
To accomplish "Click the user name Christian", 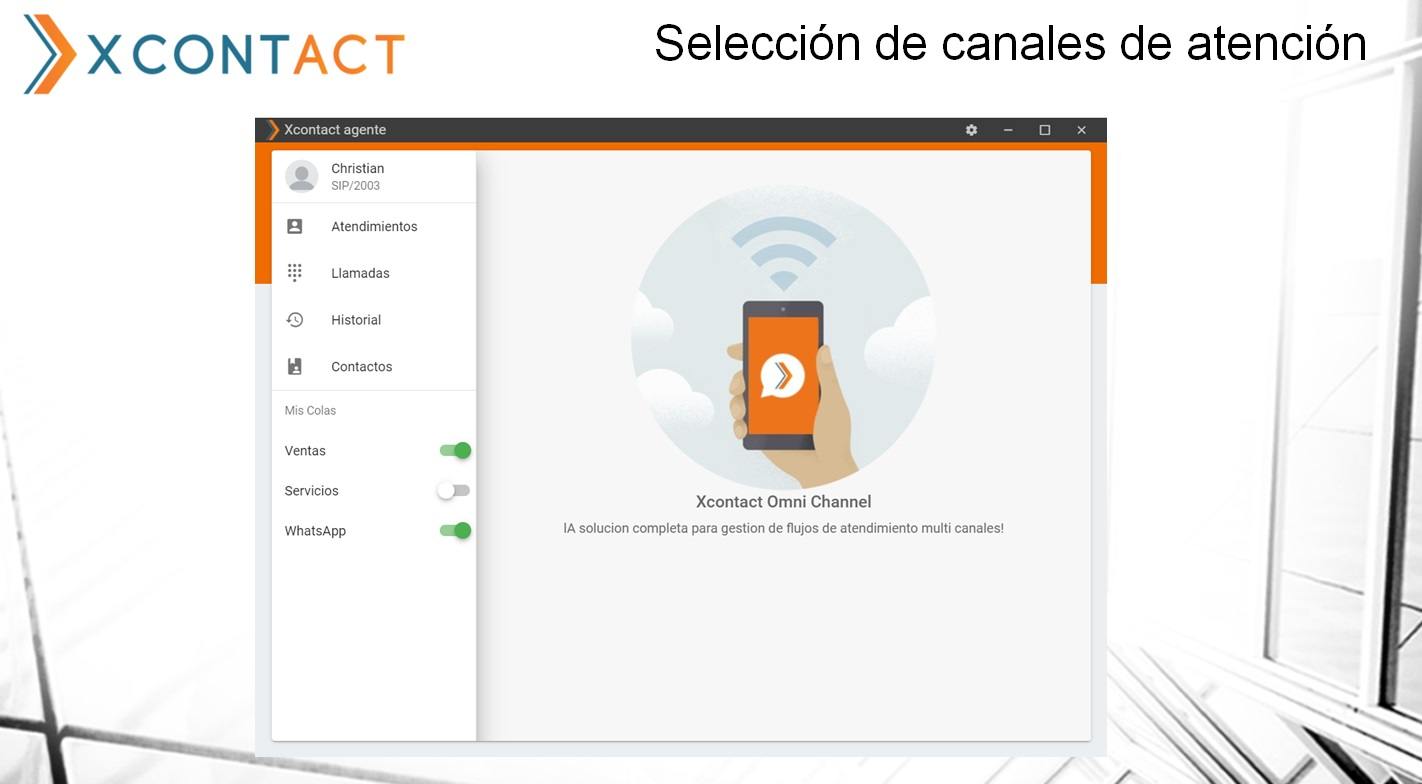I will pyautogui.click(x=358, y=168).
